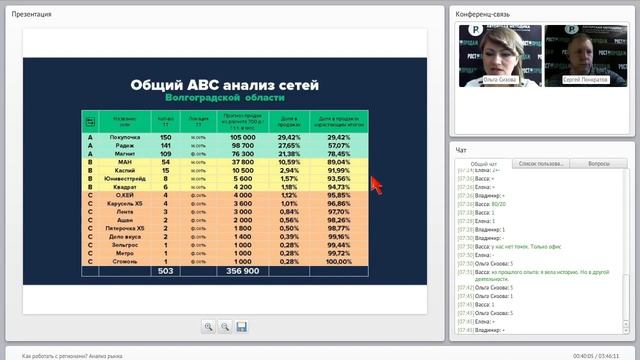Select Сергей Понкратов's video thumbnail
This screenshot has width=640, height=360.
(586, 56)
